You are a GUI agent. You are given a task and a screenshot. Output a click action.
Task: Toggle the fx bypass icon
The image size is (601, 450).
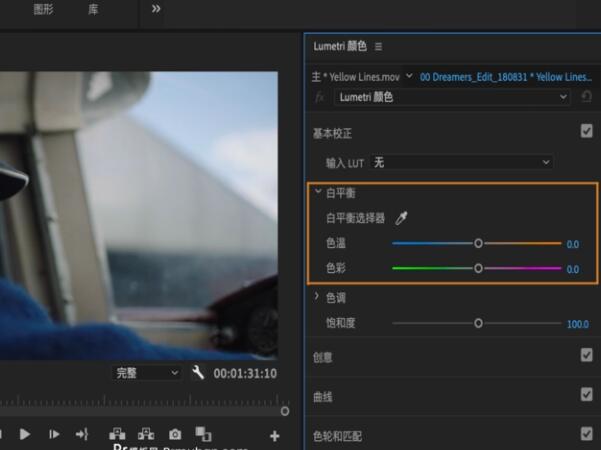coord(320,97)
